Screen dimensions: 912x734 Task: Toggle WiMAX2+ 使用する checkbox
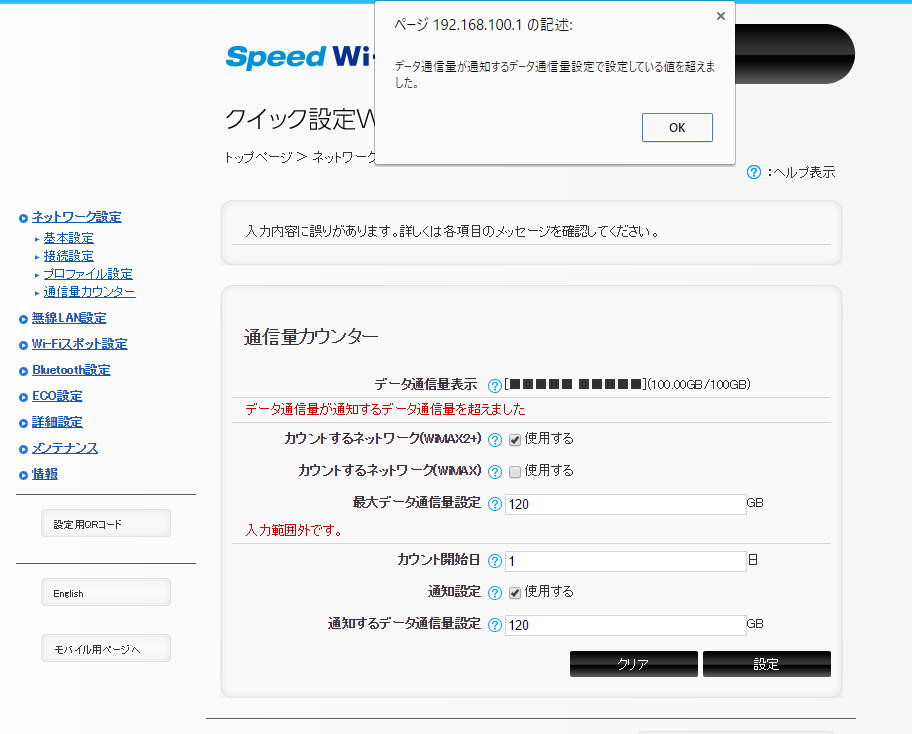(x=515, y=440)
